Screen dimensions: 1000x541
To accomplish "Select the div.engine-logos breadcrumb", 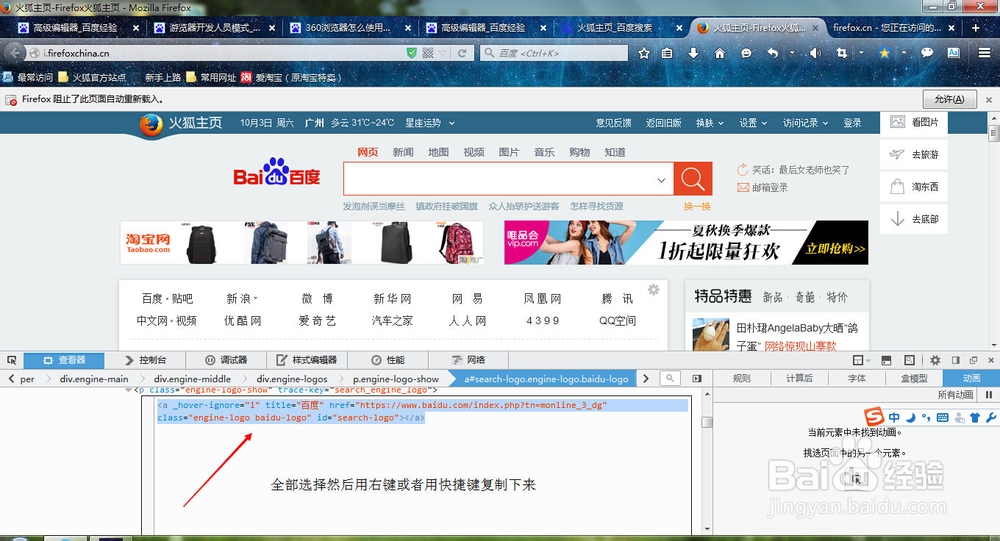I will 292,379.
